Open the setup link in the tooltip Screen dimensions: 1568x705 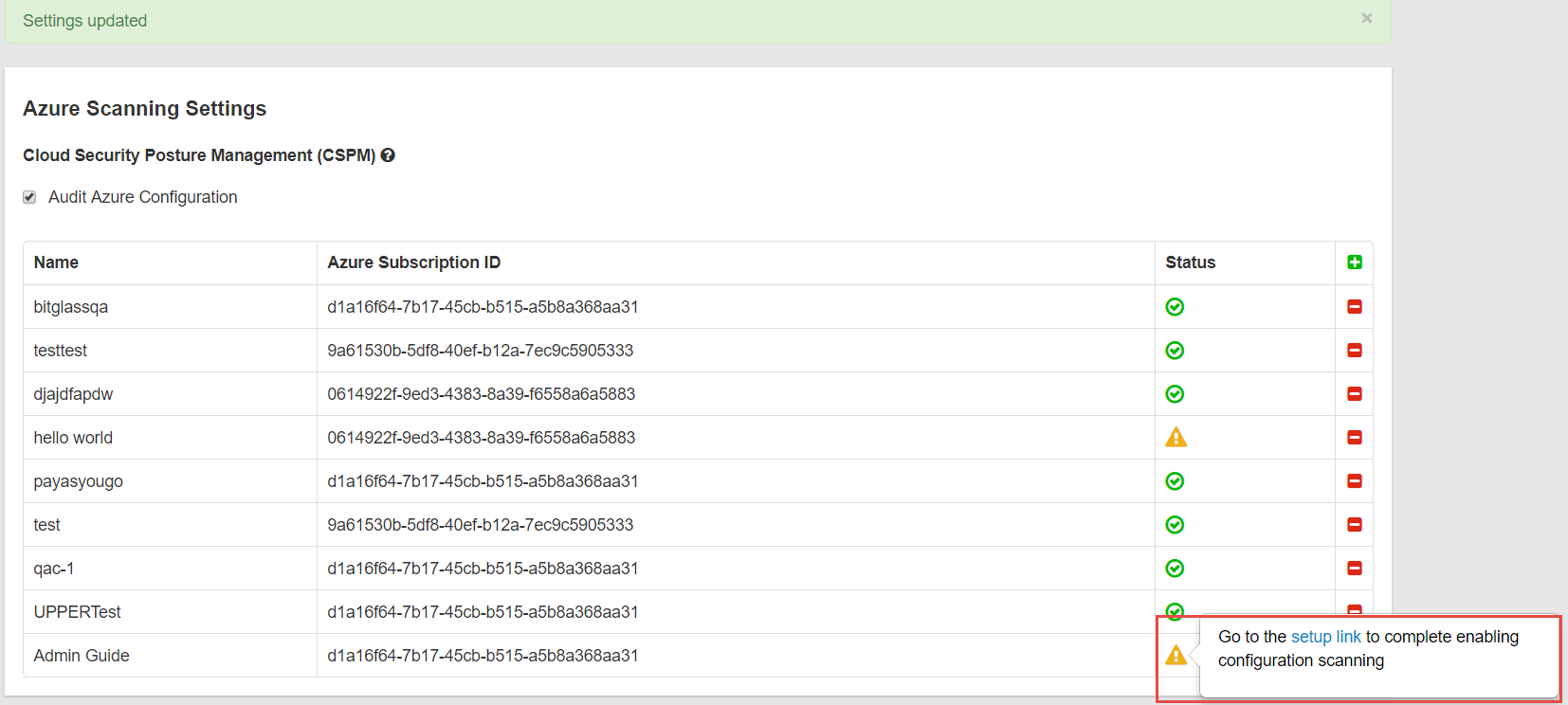tap(1325, 637)
